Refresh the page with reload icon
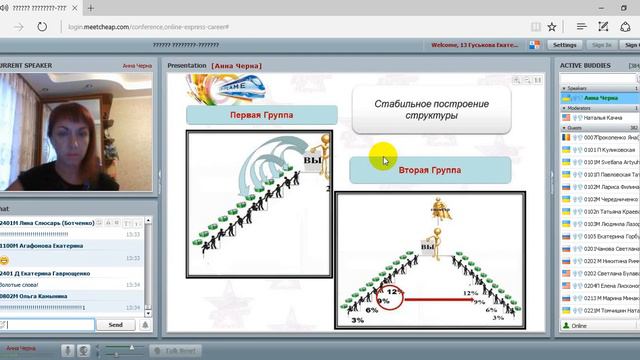640x360 pixels. [x=42, y=27]
